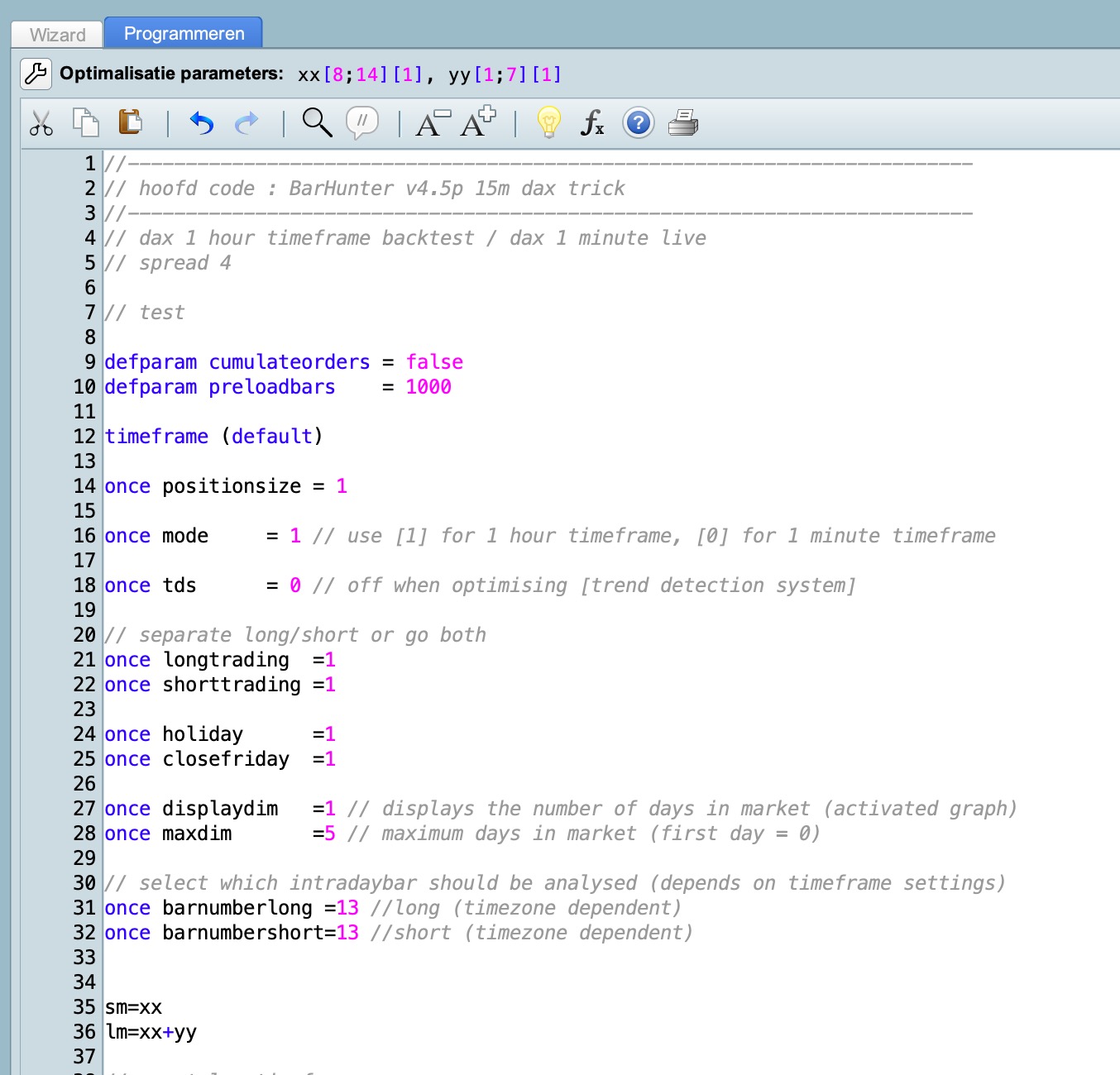
Task: Place cursor on the positionsize line
Action: pyautogui.click(x=231, y=486)
